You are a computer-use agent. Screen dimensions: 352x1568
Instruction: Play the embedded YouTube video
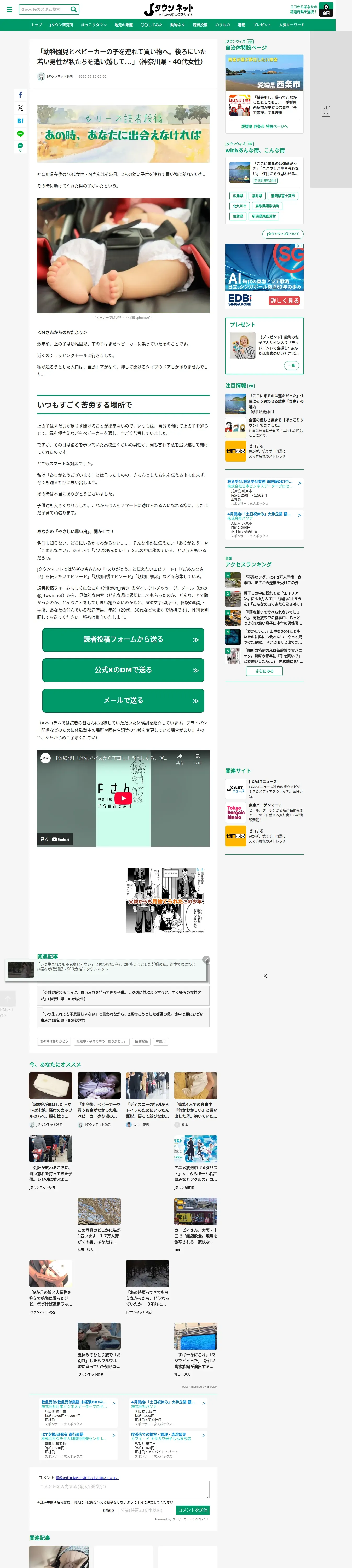[x=123, y=798]
